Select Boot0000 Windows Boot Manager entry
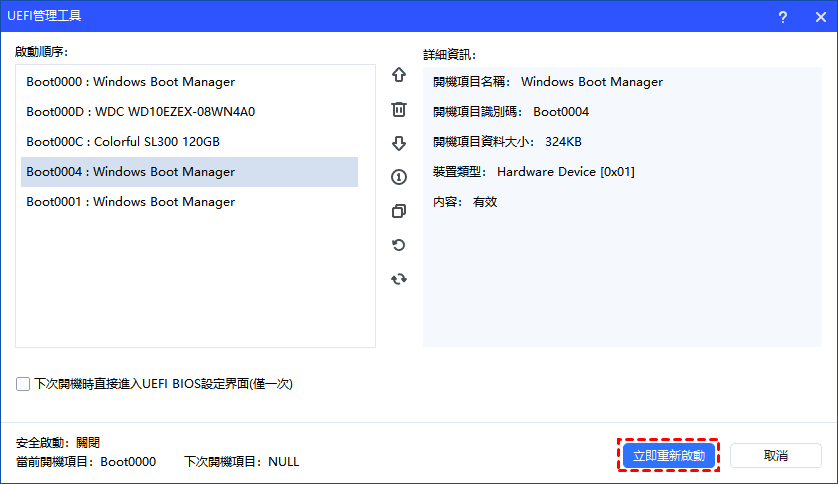This screenshot has height=484, width=838. 130,82
